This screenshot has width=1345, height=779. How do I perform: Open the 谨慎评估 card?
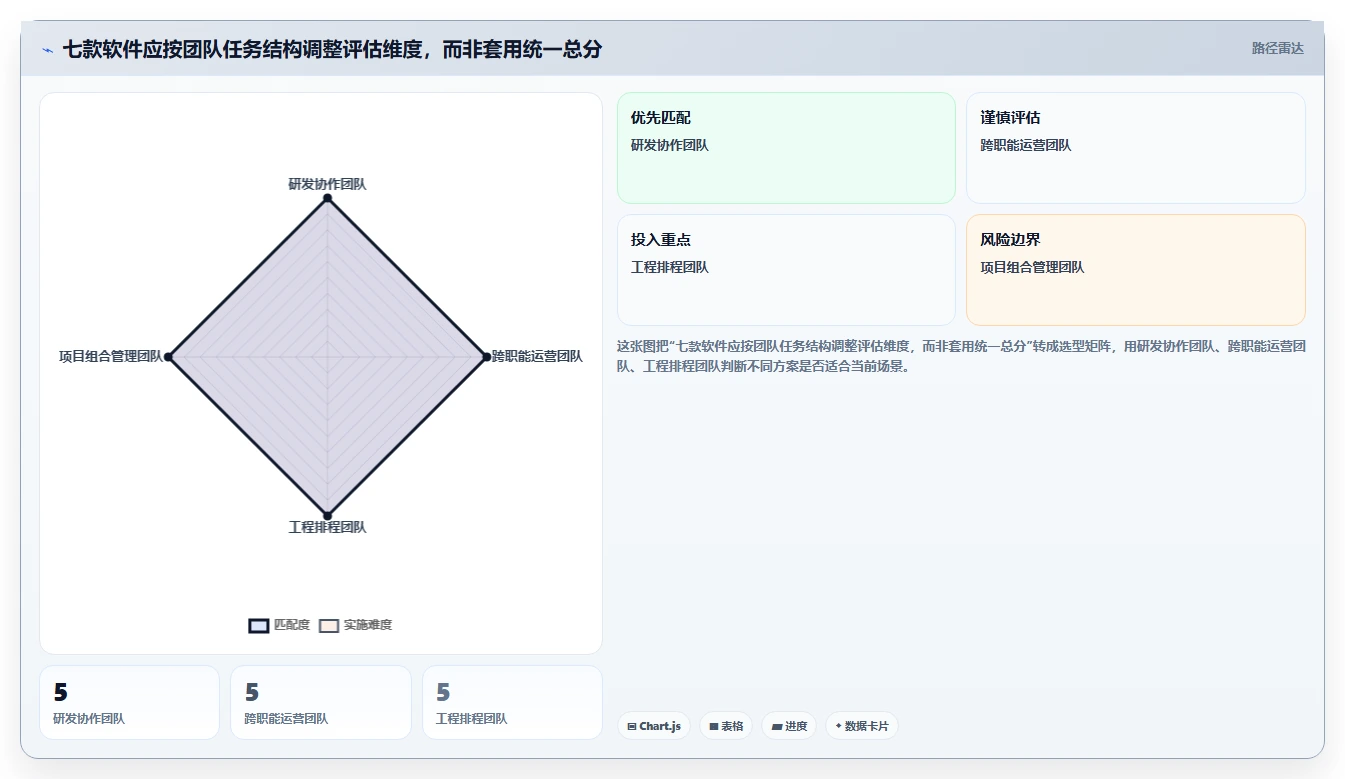(x=1136, y=148)
